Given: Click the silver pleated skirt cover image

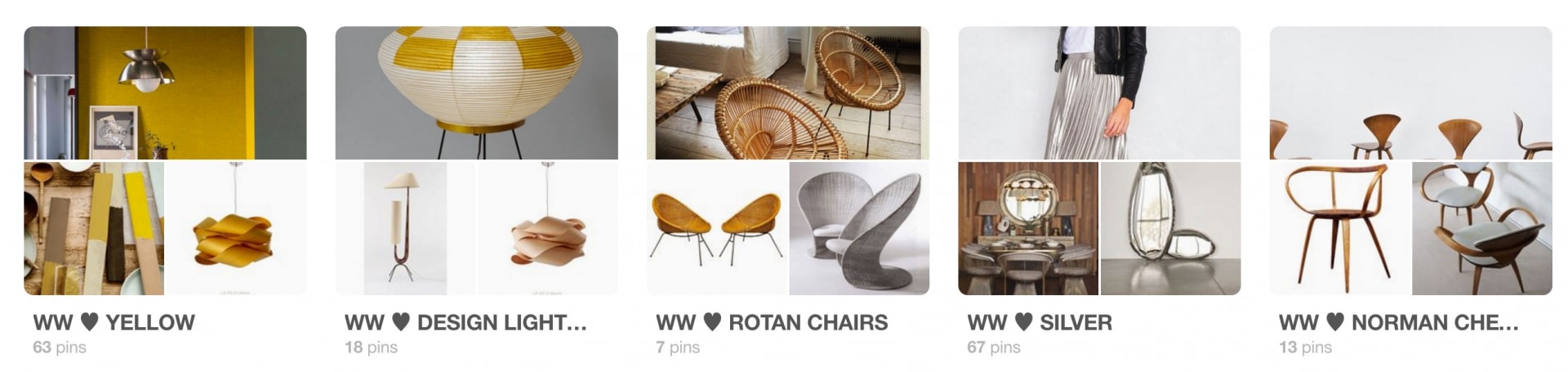Looking at the screenshot, I should pyautogui.click(x=1099, y=92).
